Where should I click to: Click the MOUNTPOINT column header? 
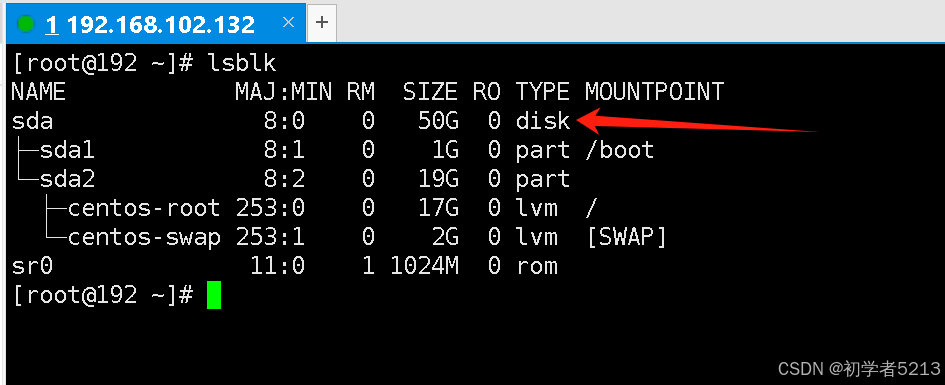click(x=654, y=92)
